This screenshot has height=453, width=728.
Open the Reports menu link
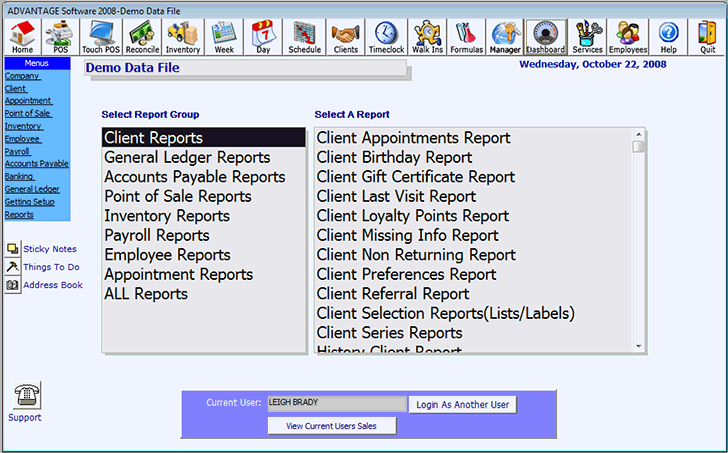(x=19, y=214)
